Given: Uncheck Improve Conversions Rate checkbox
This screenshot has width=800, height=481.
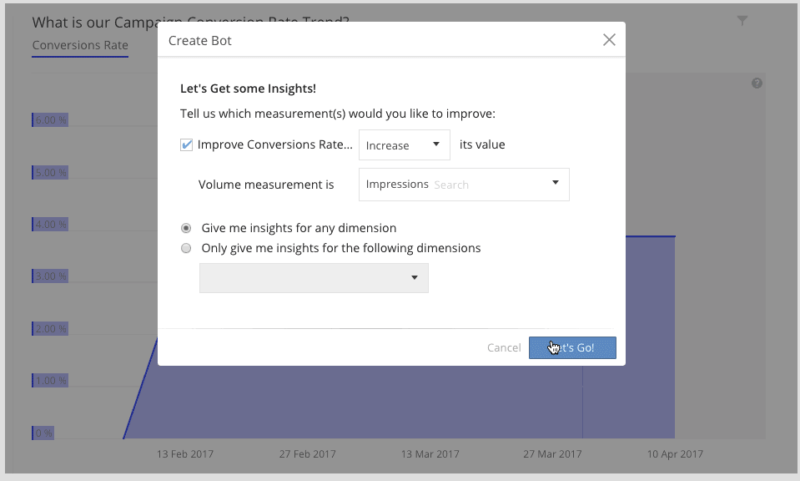Looking at the screenshot, I should (x=186, y=145).
